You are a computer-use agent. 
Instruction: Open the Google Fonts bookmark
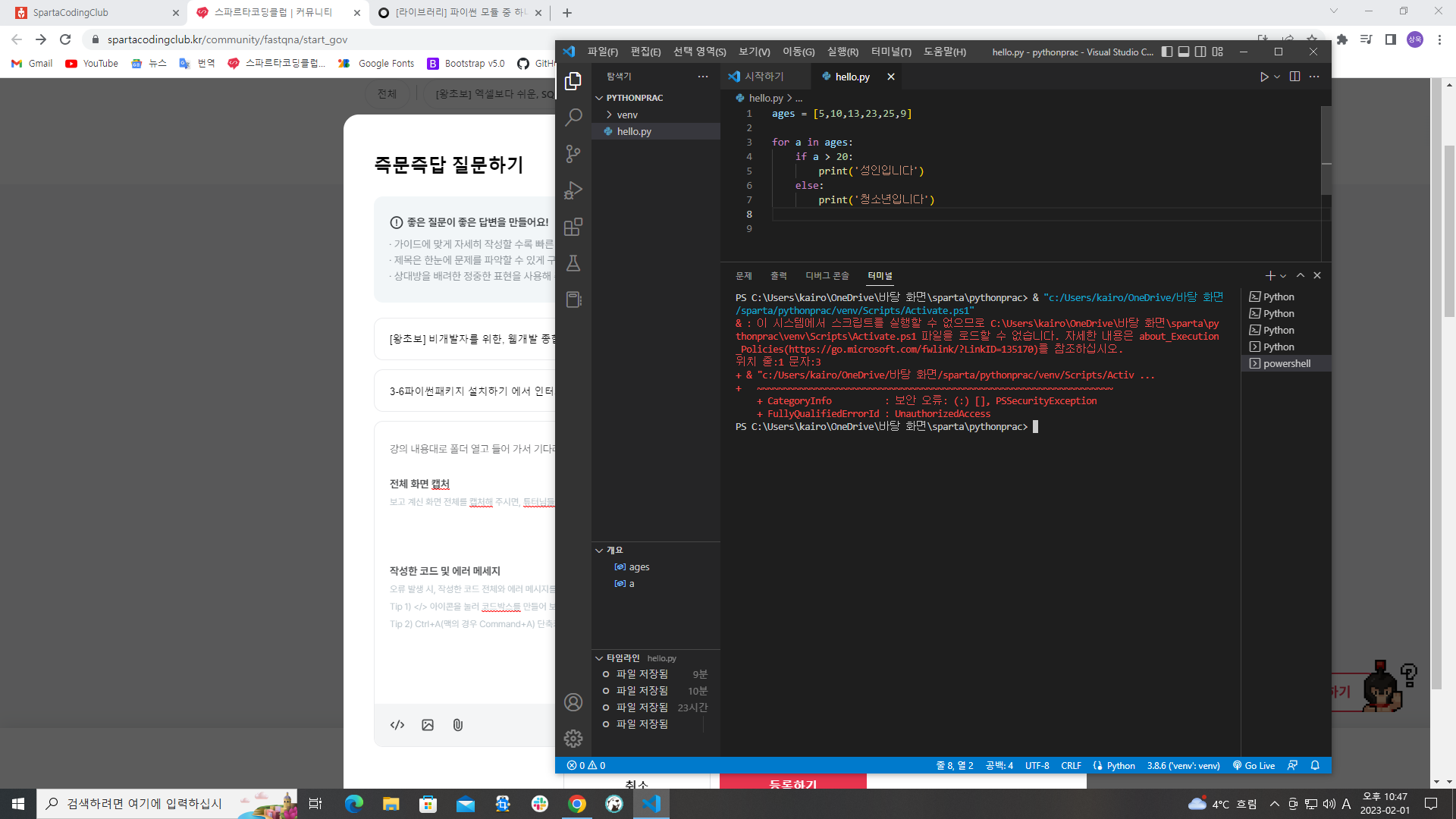click(x=377, y=64)
